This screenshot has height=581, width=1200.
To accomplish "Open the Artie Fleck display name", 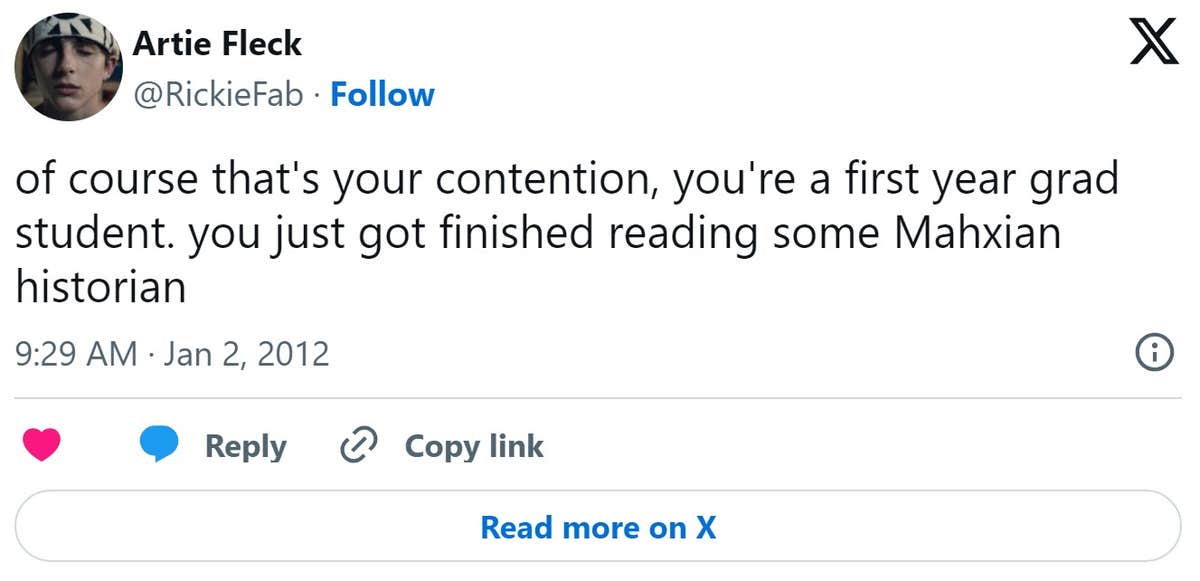I will pos(217,43).
